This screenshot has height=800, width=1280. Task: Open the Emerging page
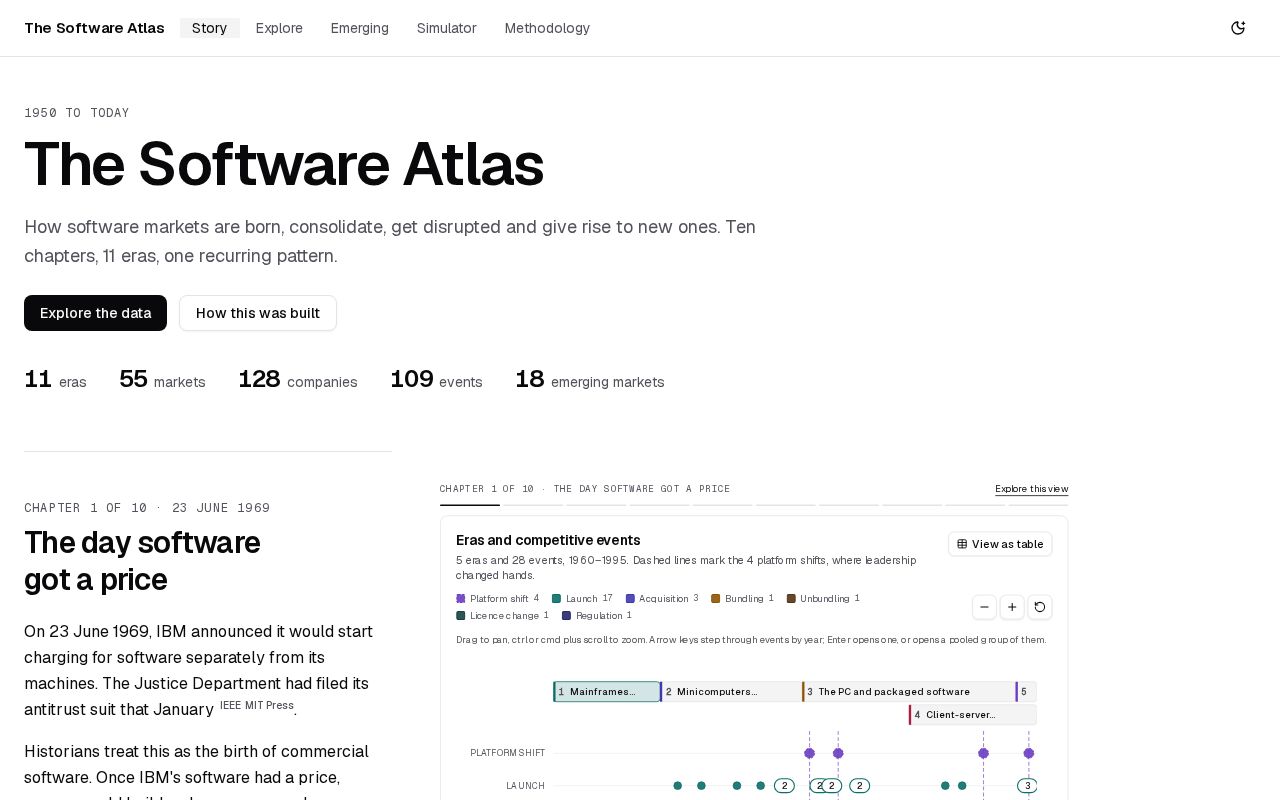[360, 28]
